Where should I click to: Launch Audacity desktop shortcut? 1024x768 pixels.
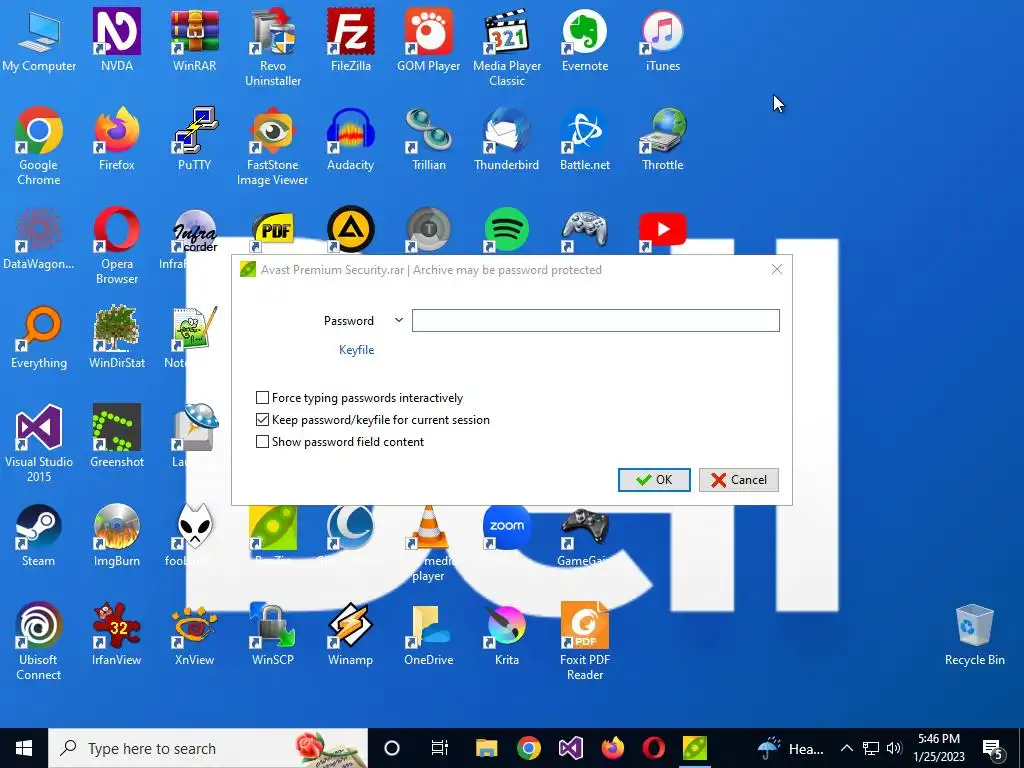(x=351, y=139)
